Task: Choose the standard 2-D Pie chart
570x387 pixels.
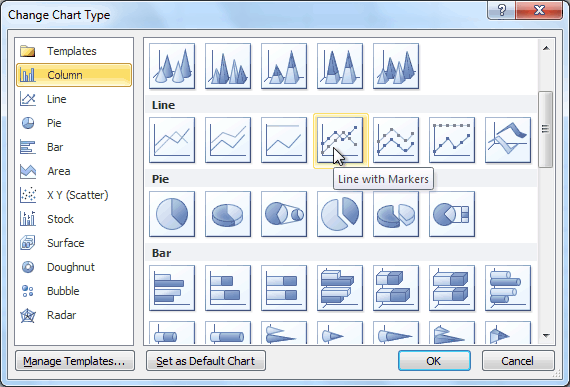Action: (x=172, y=214)
